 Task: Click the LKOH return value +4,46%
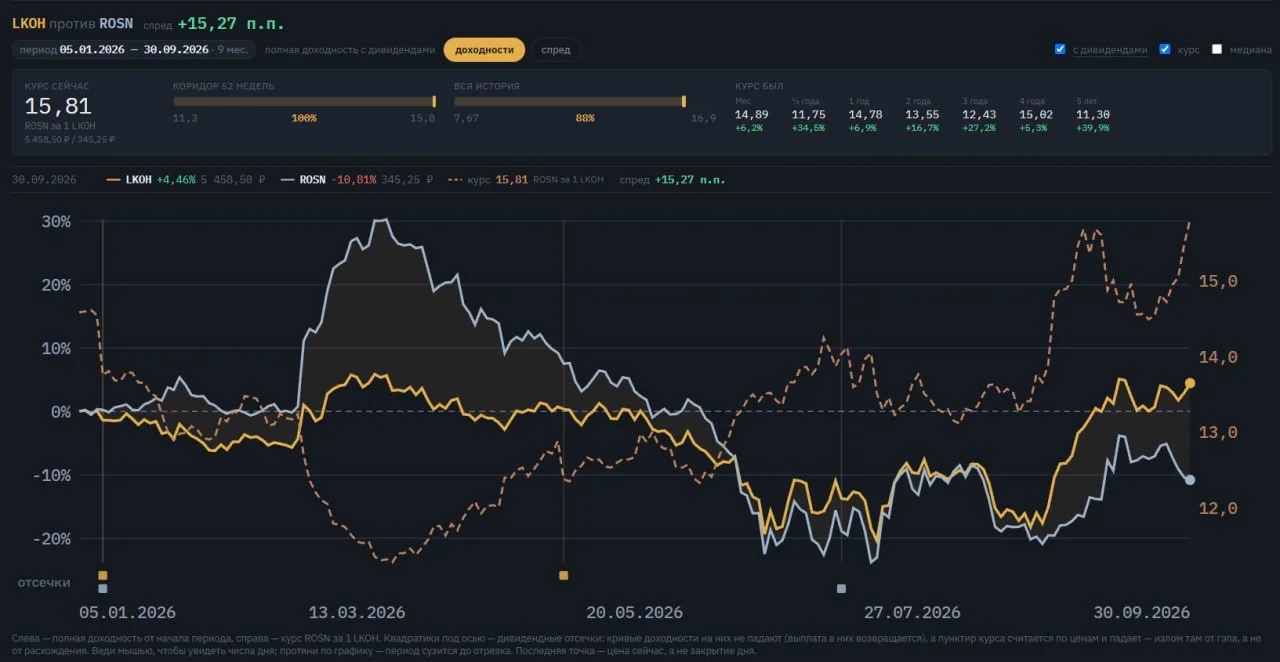point(176,180)
